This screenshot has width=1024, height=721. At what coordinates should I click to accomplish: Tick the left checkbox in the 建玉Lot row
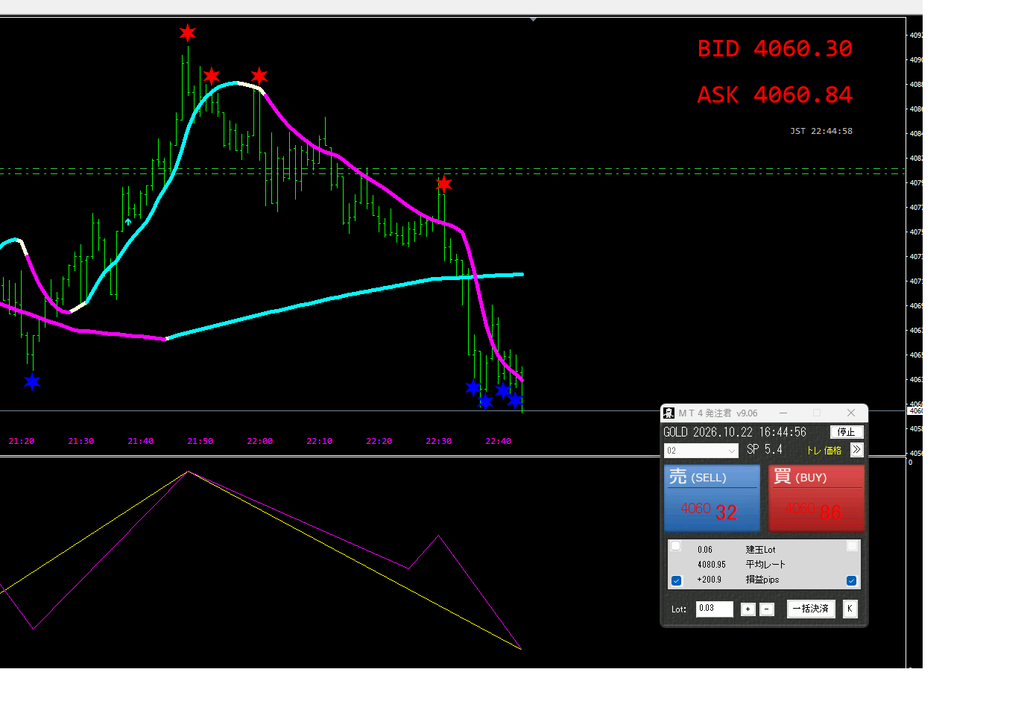coord(676,546)
